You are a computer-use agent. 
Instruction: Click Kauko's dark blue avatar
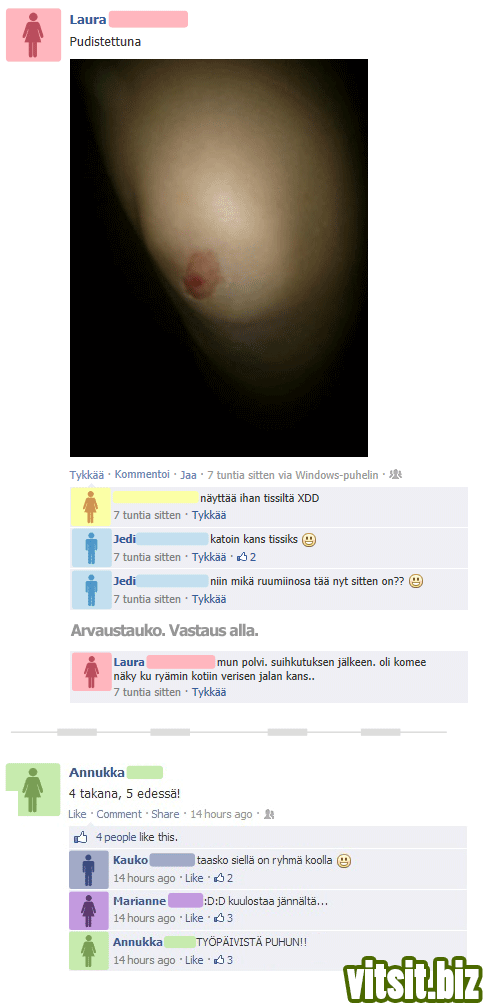88,869
